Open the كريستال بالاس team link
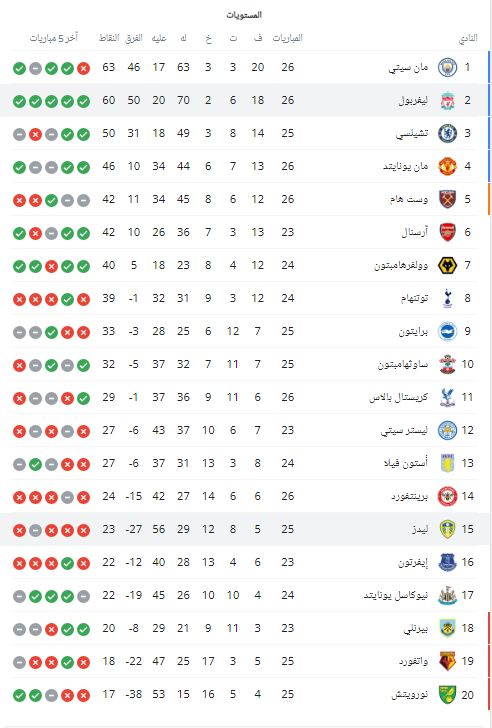This screenshot has width=492, height=728. pyautogui.click(x=398, y=397)
